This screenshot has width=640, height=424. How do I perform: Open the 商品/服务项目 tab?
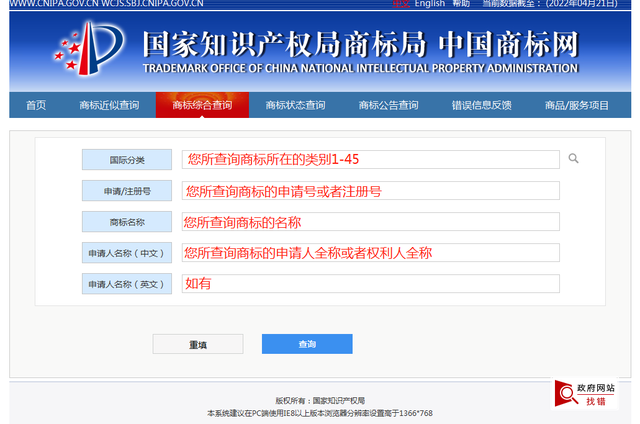coord(577,105)
